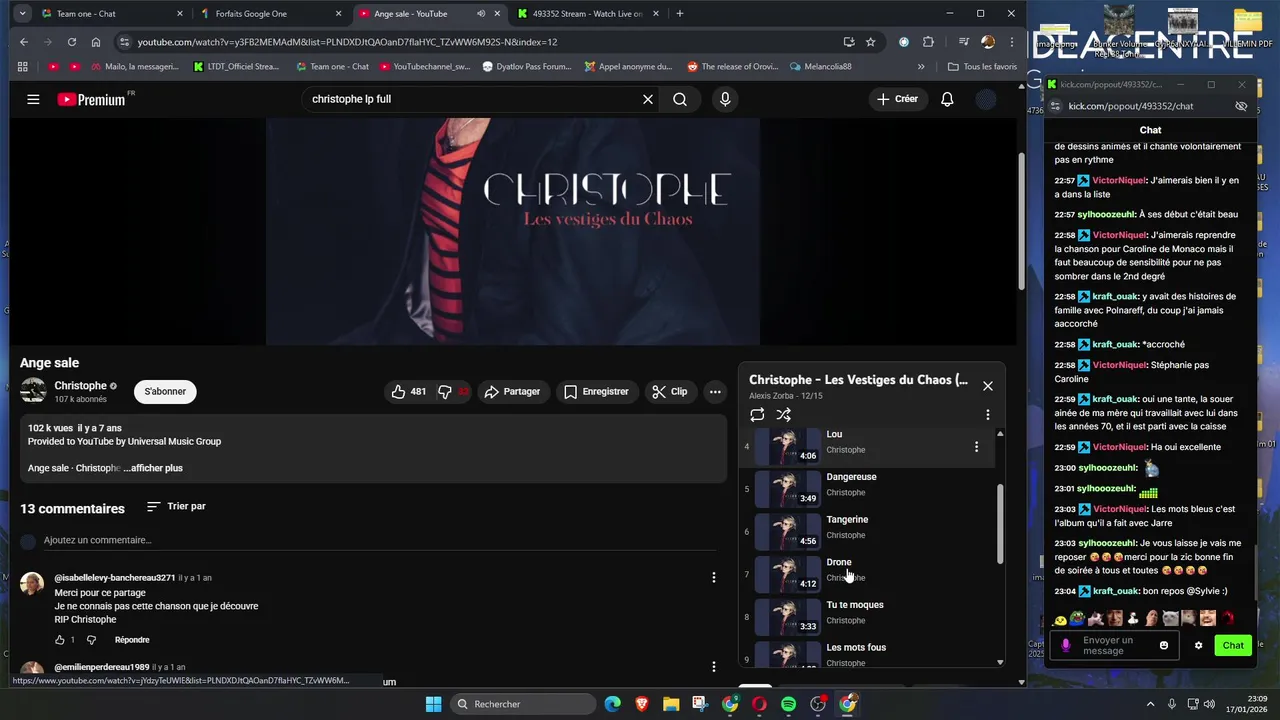1280x720 pixels.
Task: Clear the YouTube search field text
Action: [648, 99]
